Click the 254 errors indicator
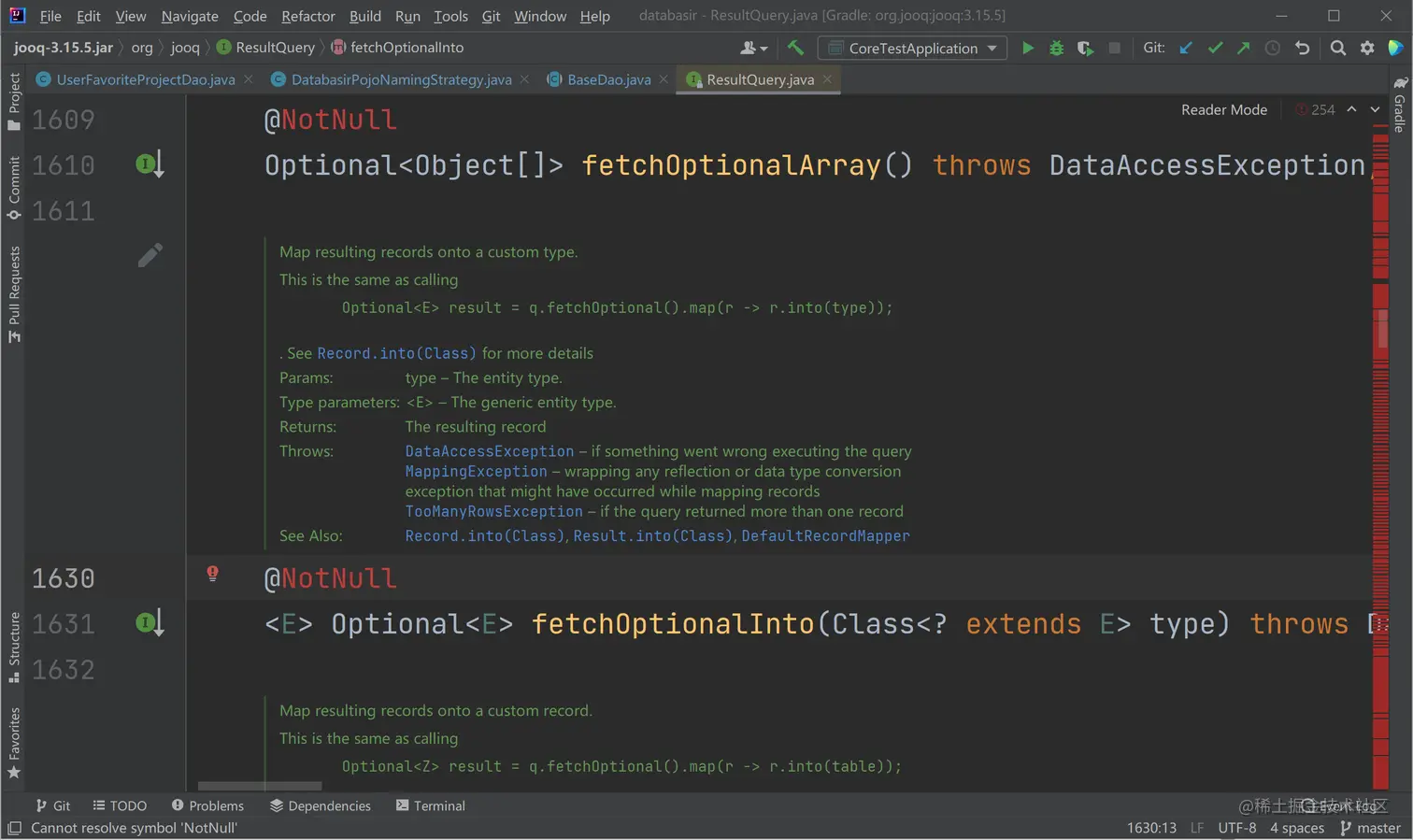Viewport: 1413px width, 840px height. (x=1315, y=109)
